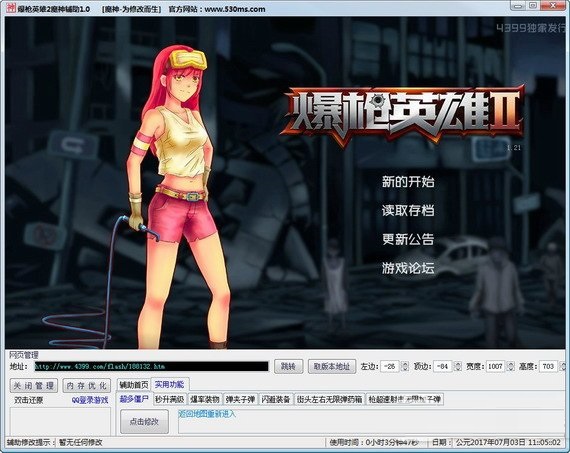Click the 宽度 value field
Viewport: 570px width, 453px height.
pos(495,366)
